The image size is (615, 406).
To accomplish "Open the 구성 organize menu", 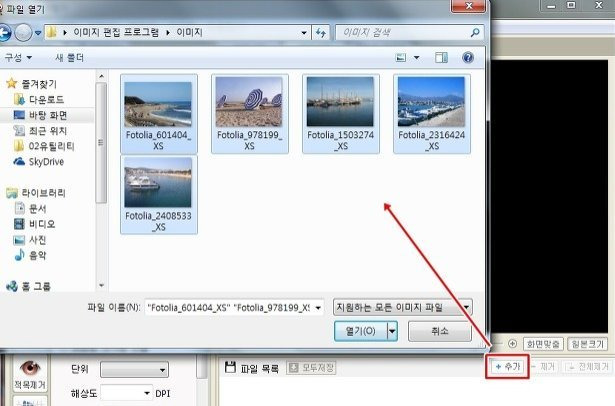I will [18, 58].
